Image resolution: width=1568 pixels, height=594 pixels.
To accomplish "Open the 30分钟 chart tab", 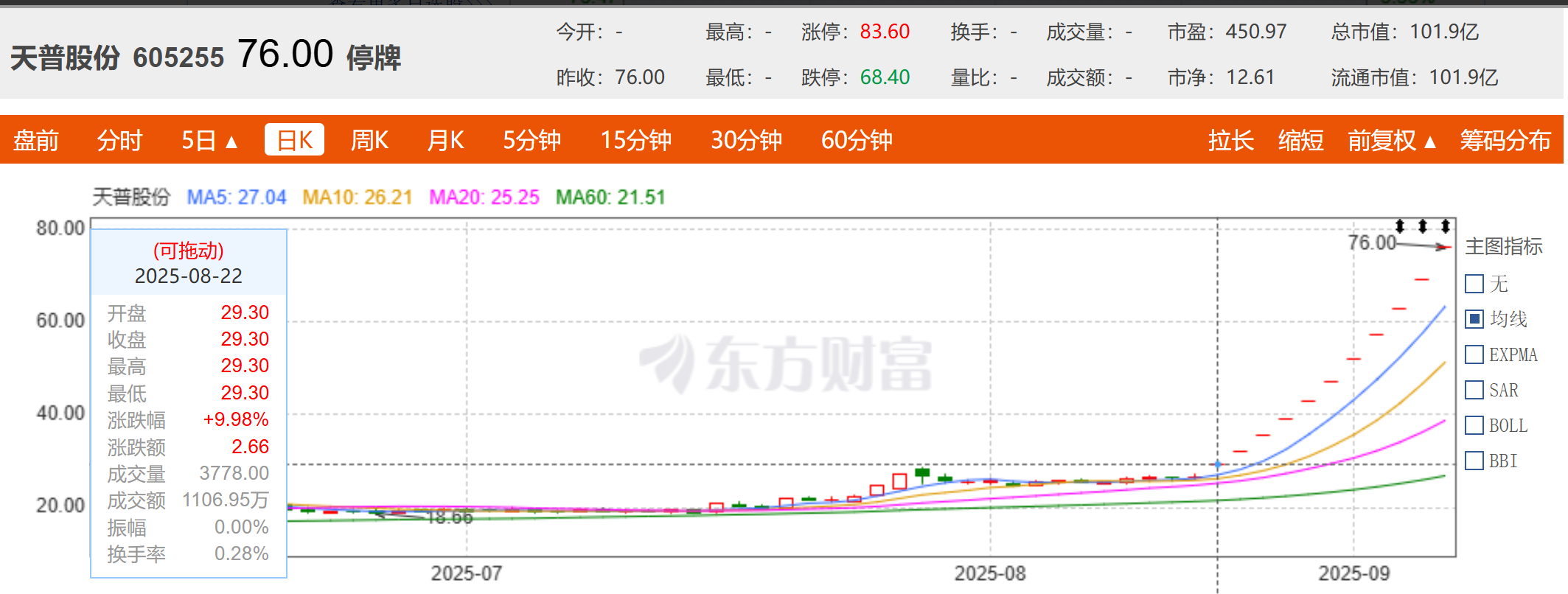I will (x=747, y=139).
